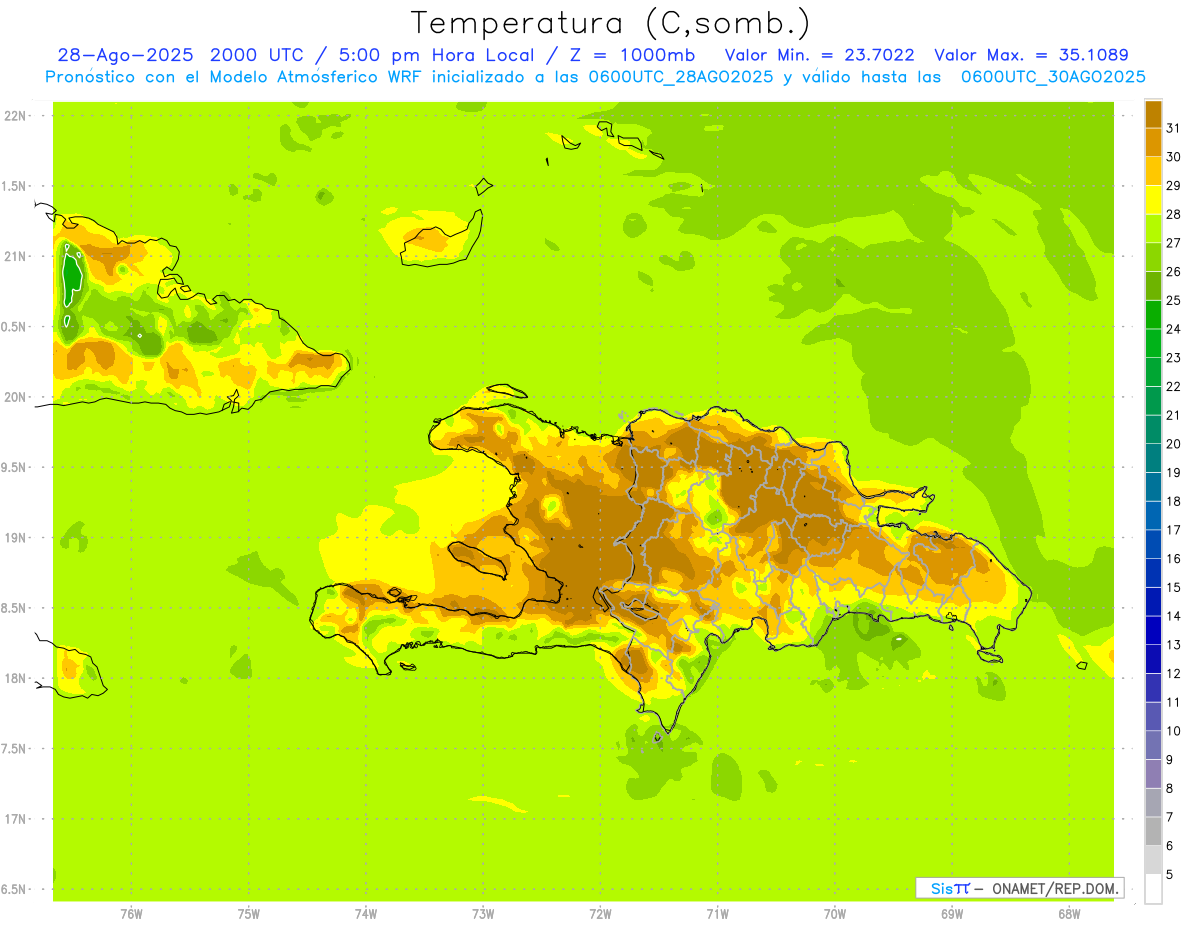Pick the yellow swatch between 28 and 29
Viewport: 1200px width, 927px height.
pos(1153,200)
